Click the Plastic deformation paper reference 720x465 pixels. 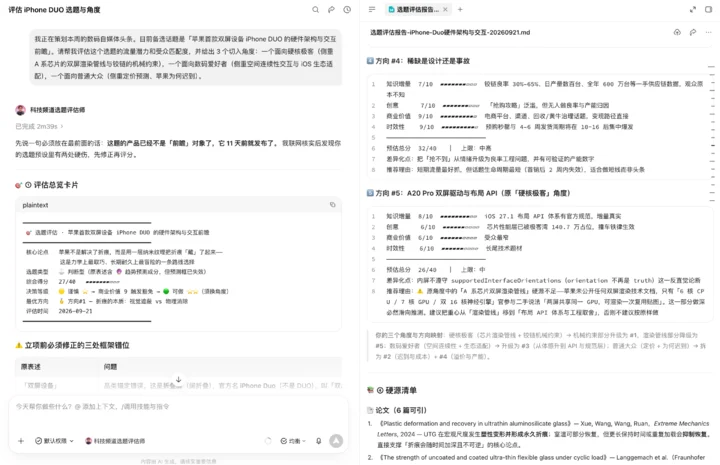tap(543, 434)
